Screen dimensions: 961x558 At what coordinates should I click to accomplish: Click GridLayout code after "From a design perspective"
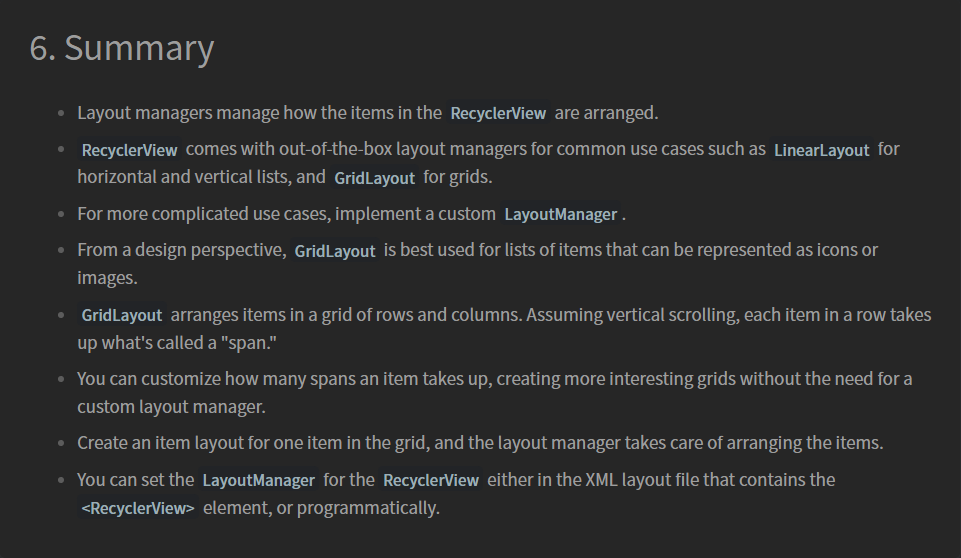[335, 251]
